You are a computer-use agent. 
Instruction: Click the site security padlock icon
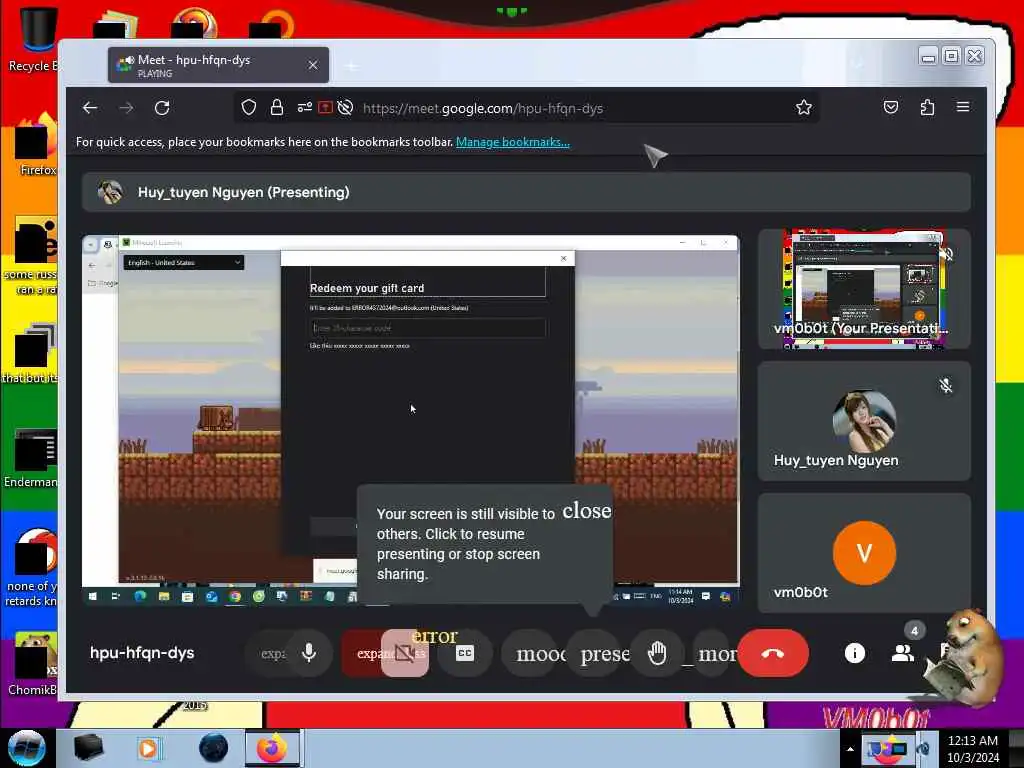(277, 107)
